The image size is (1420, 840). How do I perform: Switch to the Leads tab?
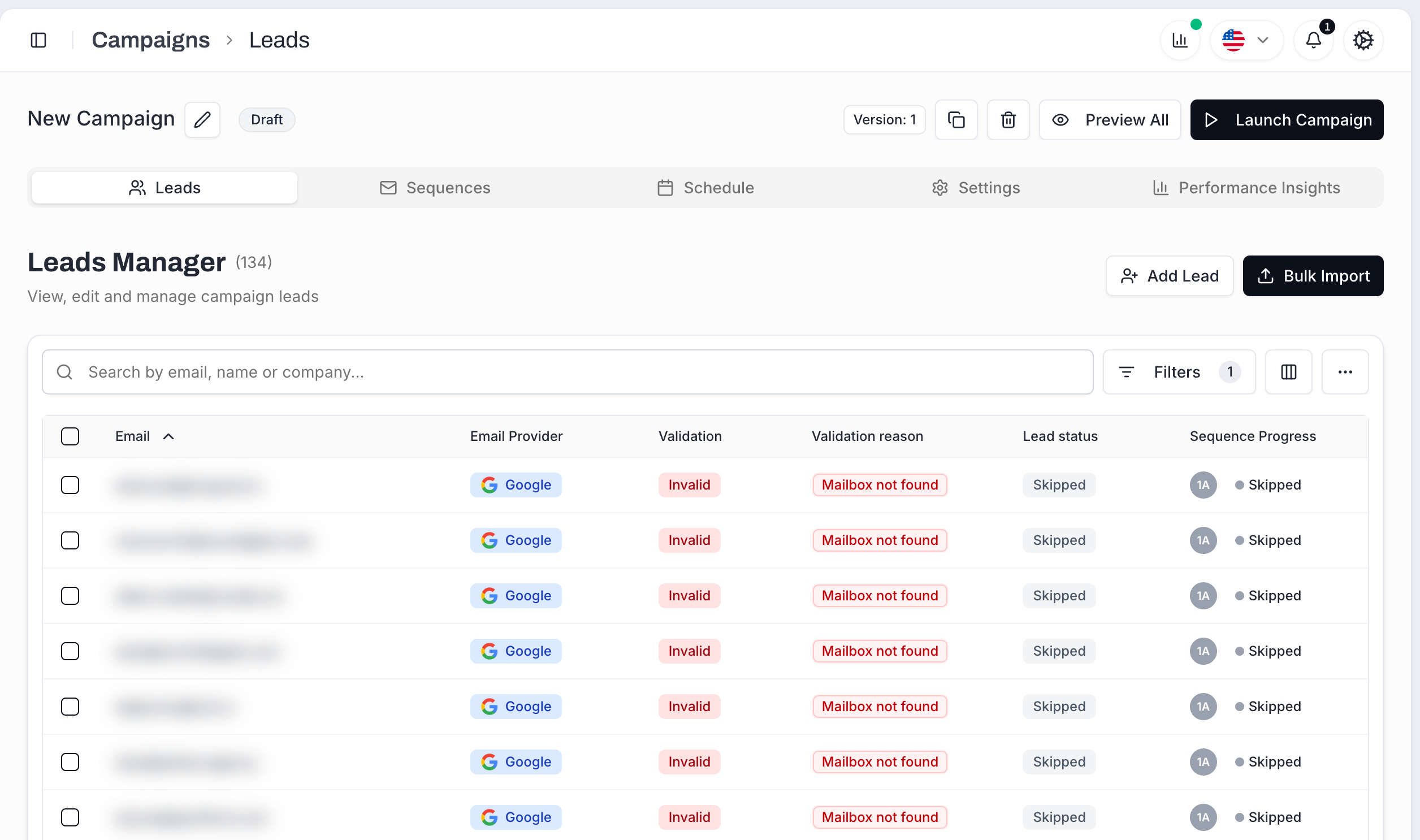click(164, 187)
